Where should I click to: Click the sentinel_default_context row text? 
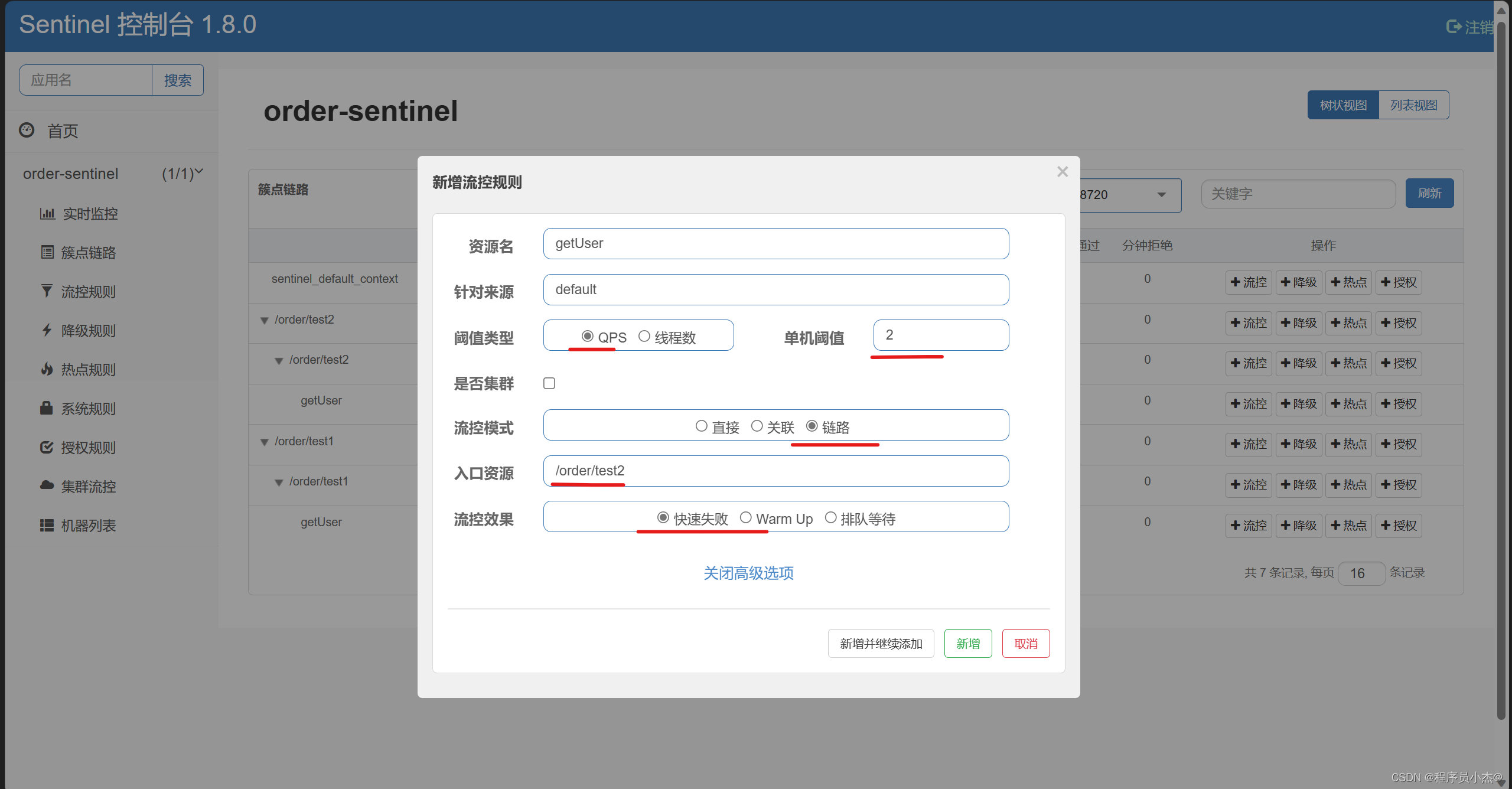pyautogui.click(x=334, y=279)
